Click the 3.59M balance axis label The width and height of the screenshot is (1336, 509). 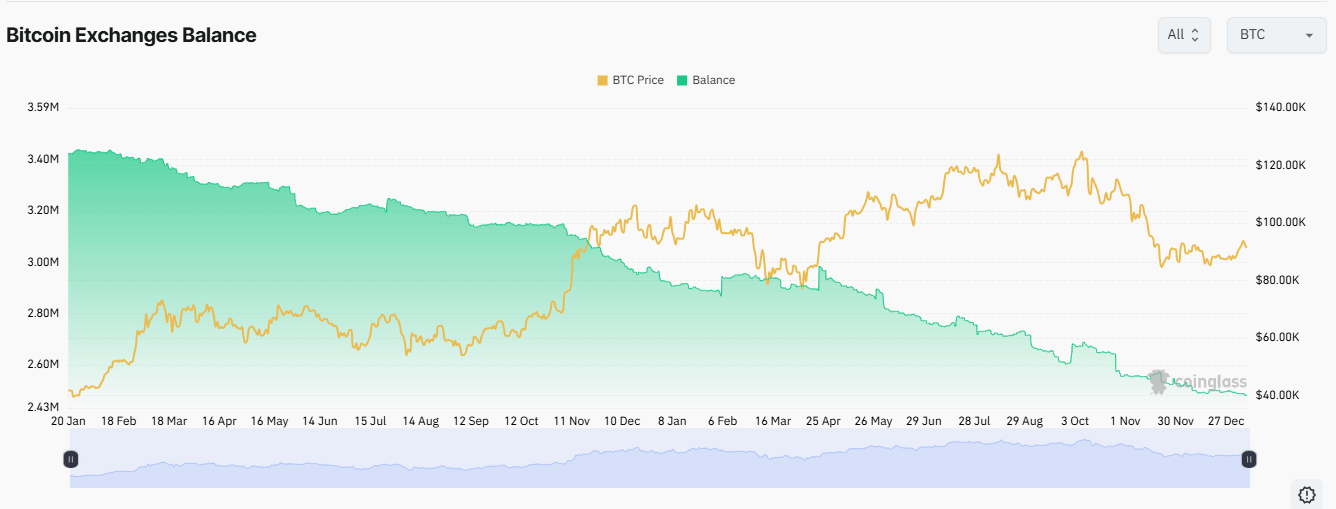coord(43,107)
